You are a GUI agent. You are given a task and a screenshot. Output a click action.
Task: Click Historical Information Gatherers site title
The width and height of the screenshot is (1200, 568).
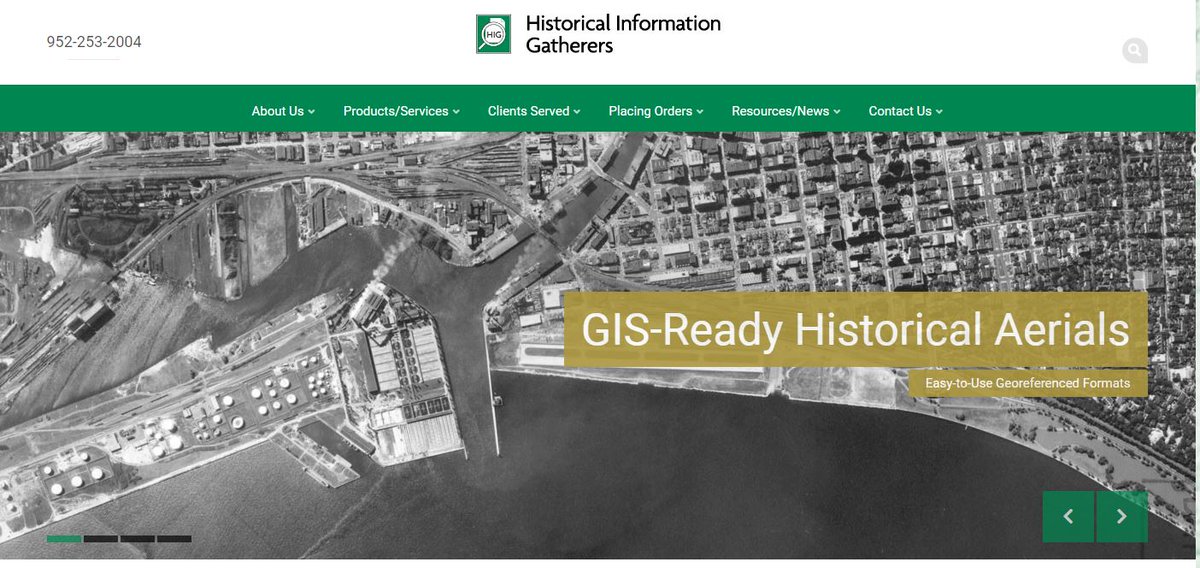623,34
